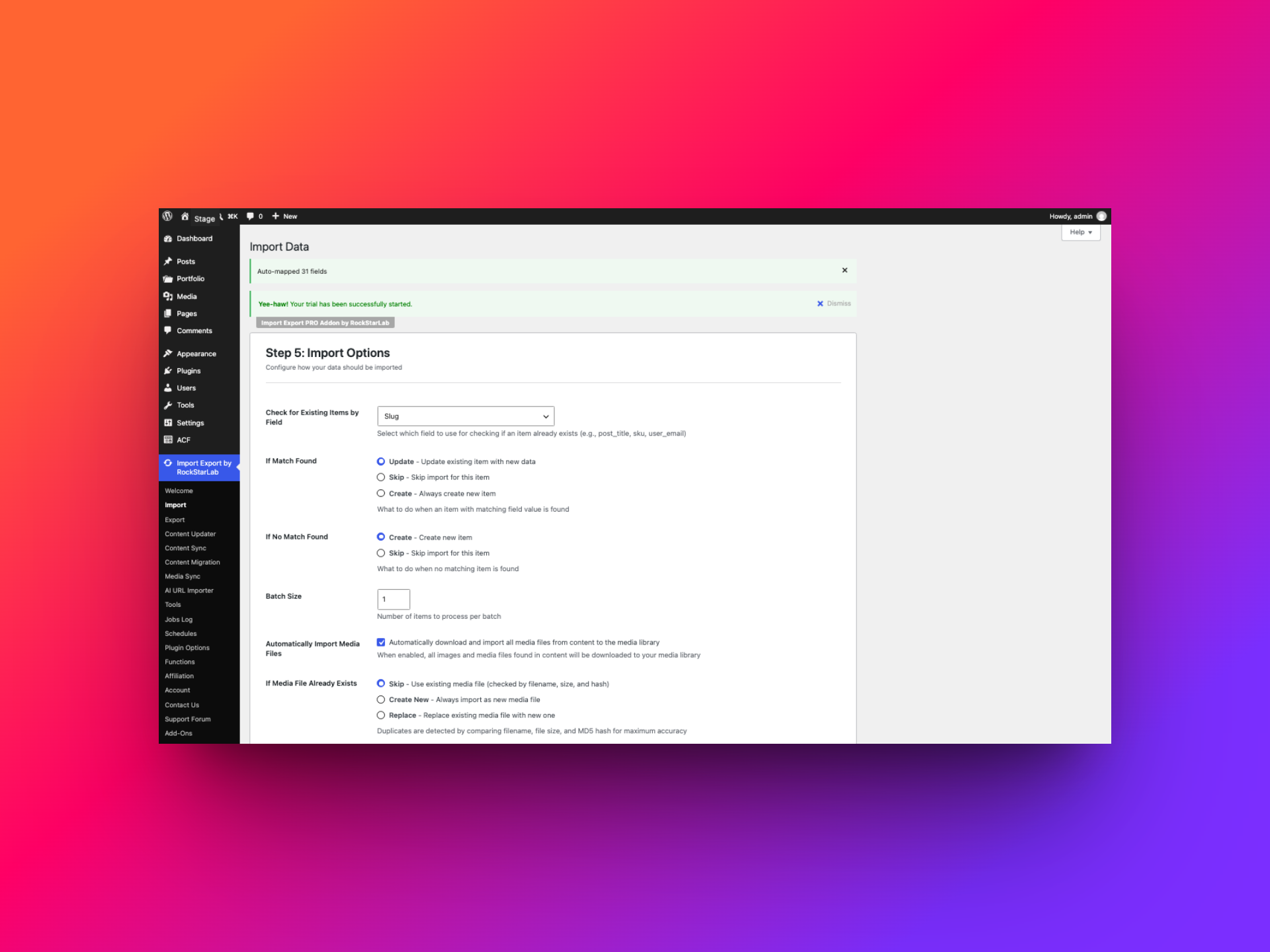Click the Posts pin icon

pos(168,262)
